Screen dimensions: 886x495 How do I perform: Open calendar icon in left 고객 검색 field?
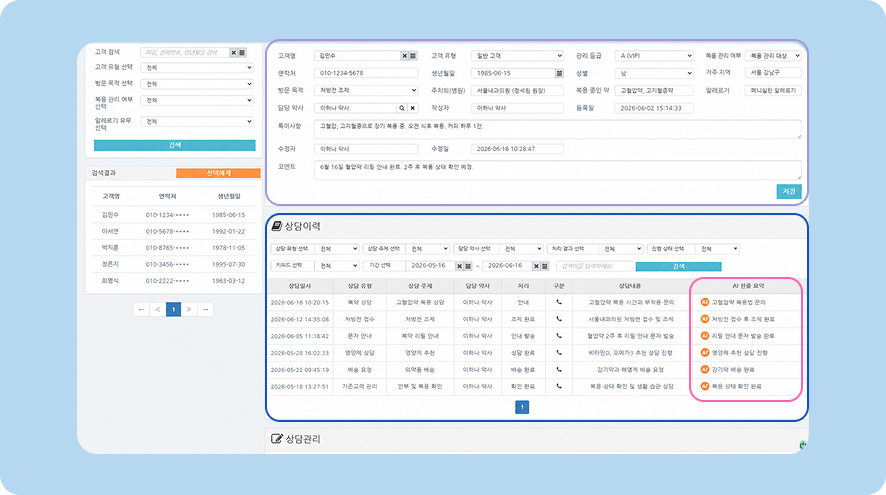click(242, 53)
